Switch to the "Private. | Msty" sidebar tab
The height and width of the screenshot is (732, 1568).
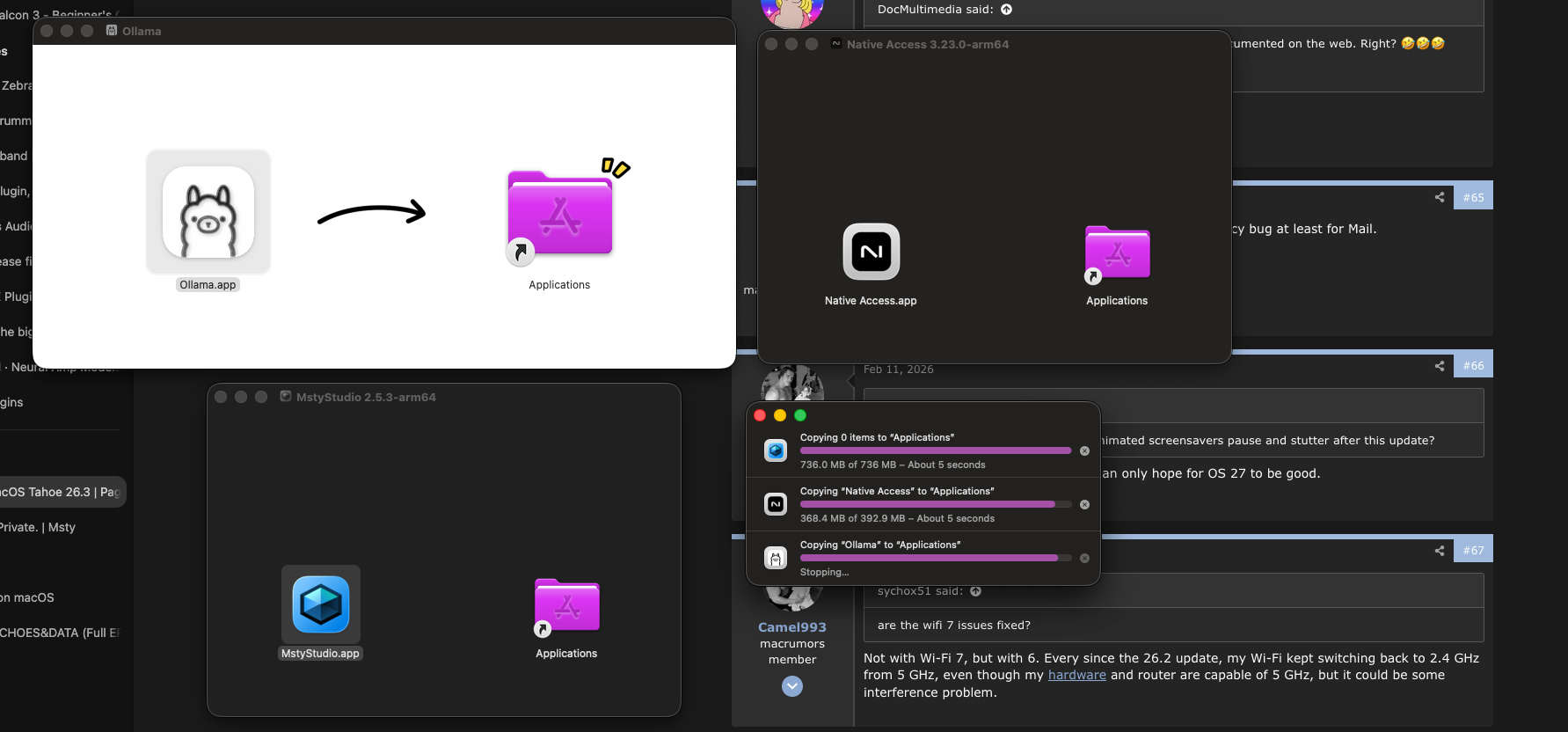[x=40, y=527]
